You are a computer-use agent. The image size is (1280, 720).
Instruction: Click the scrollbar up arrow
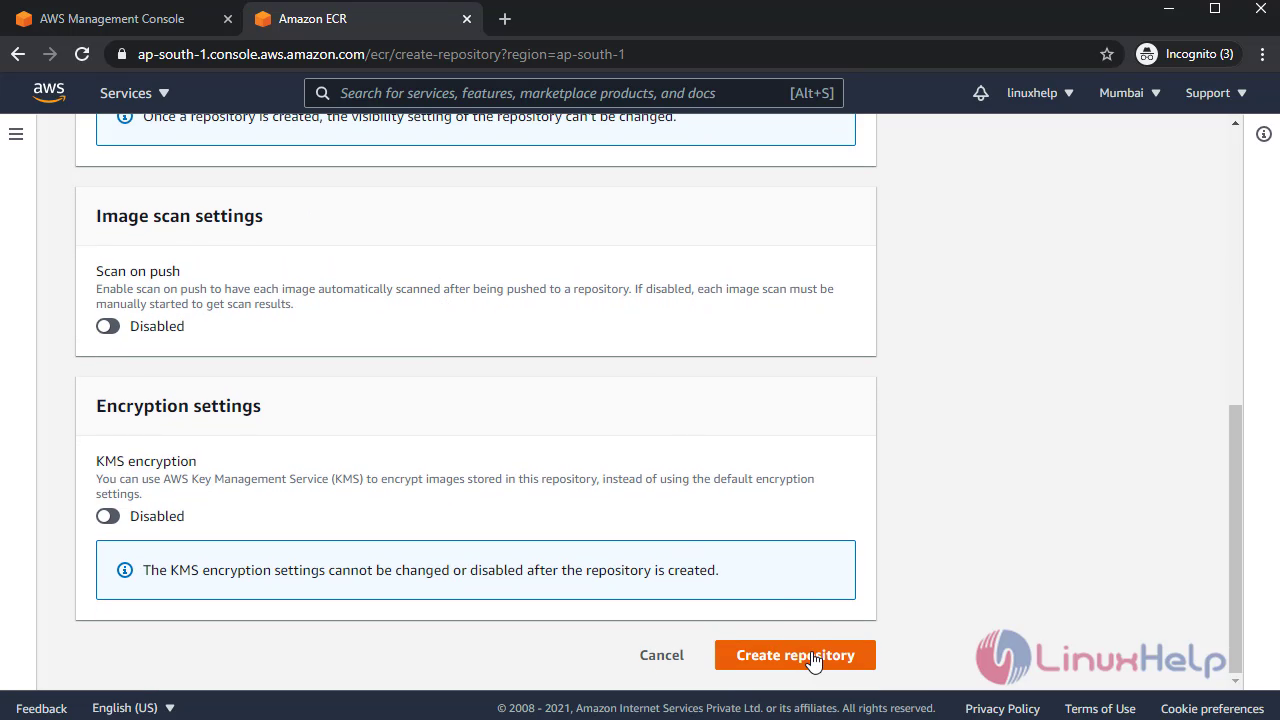(x=1235, y=123)
